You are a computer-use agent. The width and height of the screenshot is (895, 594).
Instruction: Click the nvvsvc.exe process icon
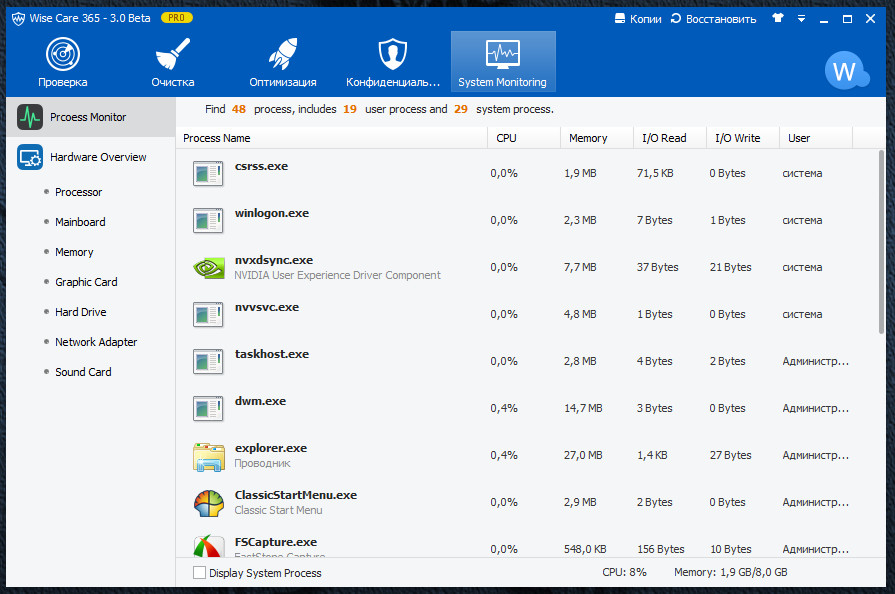(x=208, y=314)
